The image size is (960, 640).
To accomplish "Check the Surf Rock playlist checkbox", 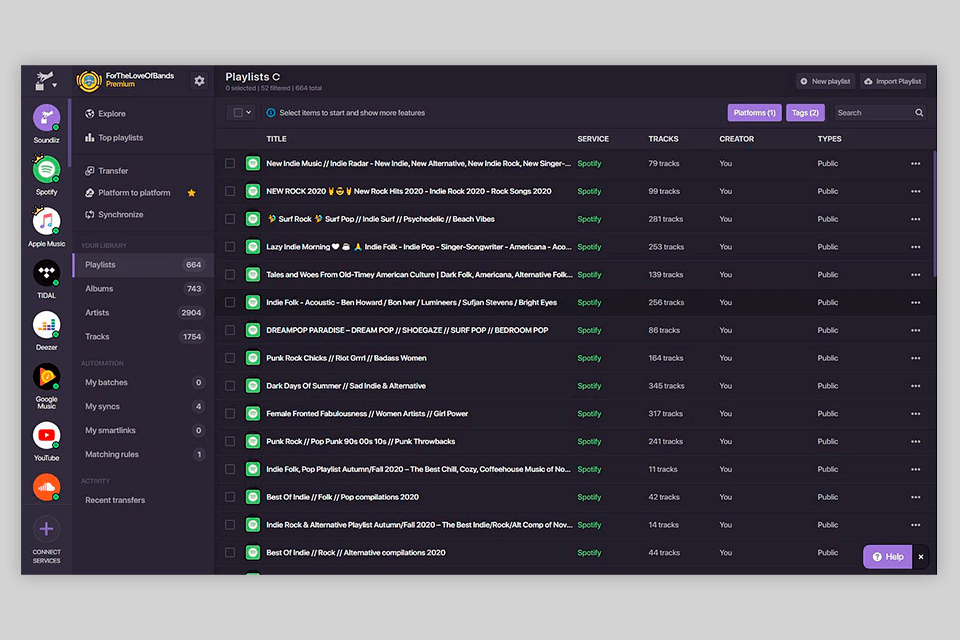I will pos(230,219).
